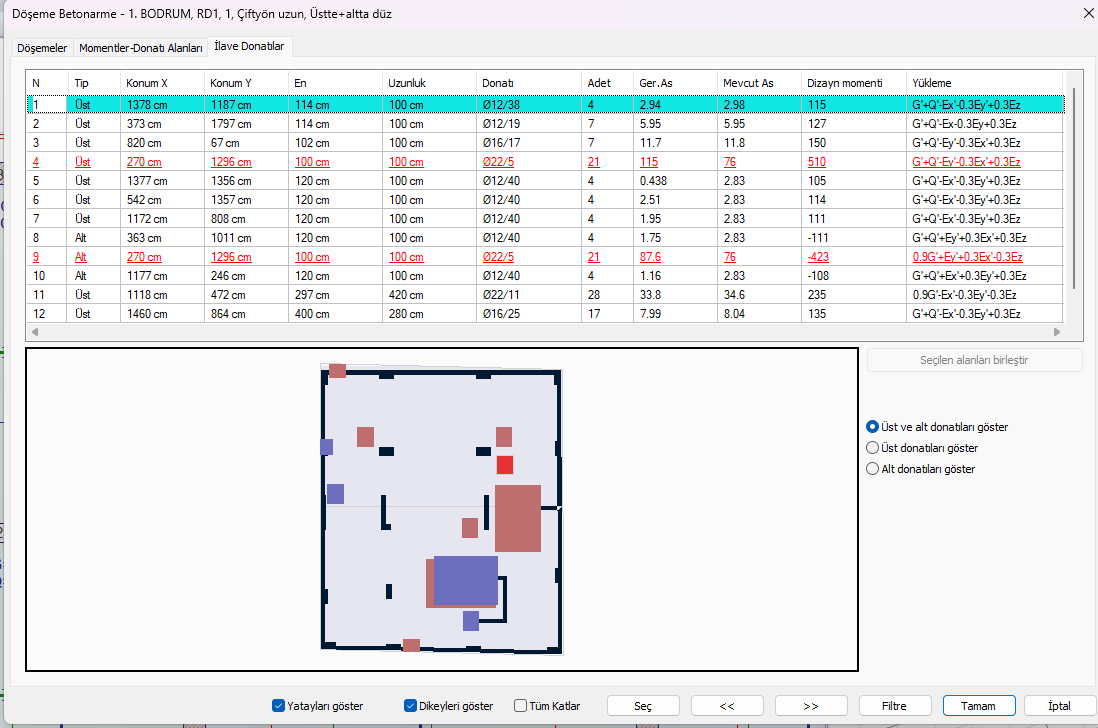The width and height of the screenshot is (1098, 728).
Task: Click the bright red reinforcement area in preview
Action: [505, 465]
